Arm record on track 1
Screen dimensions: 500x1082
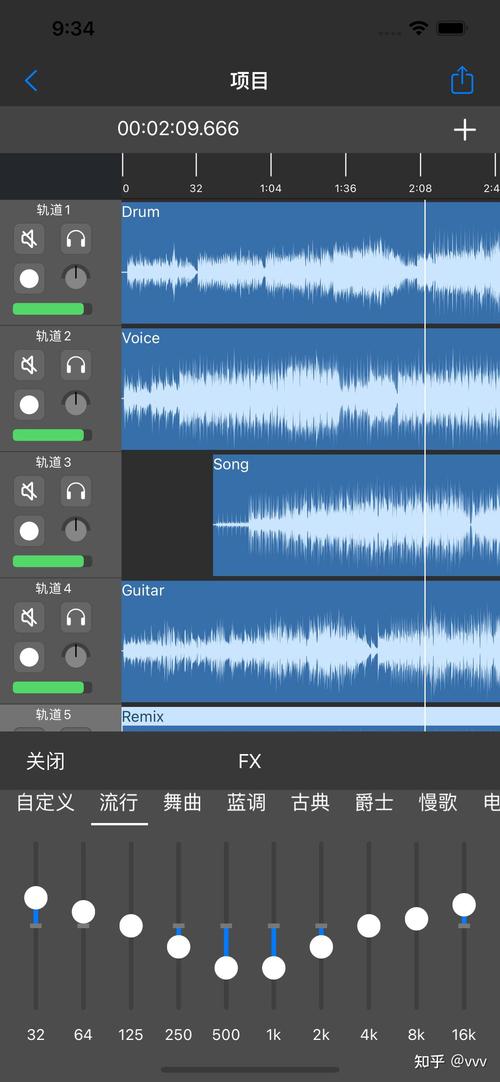click(x=29, y=278)
